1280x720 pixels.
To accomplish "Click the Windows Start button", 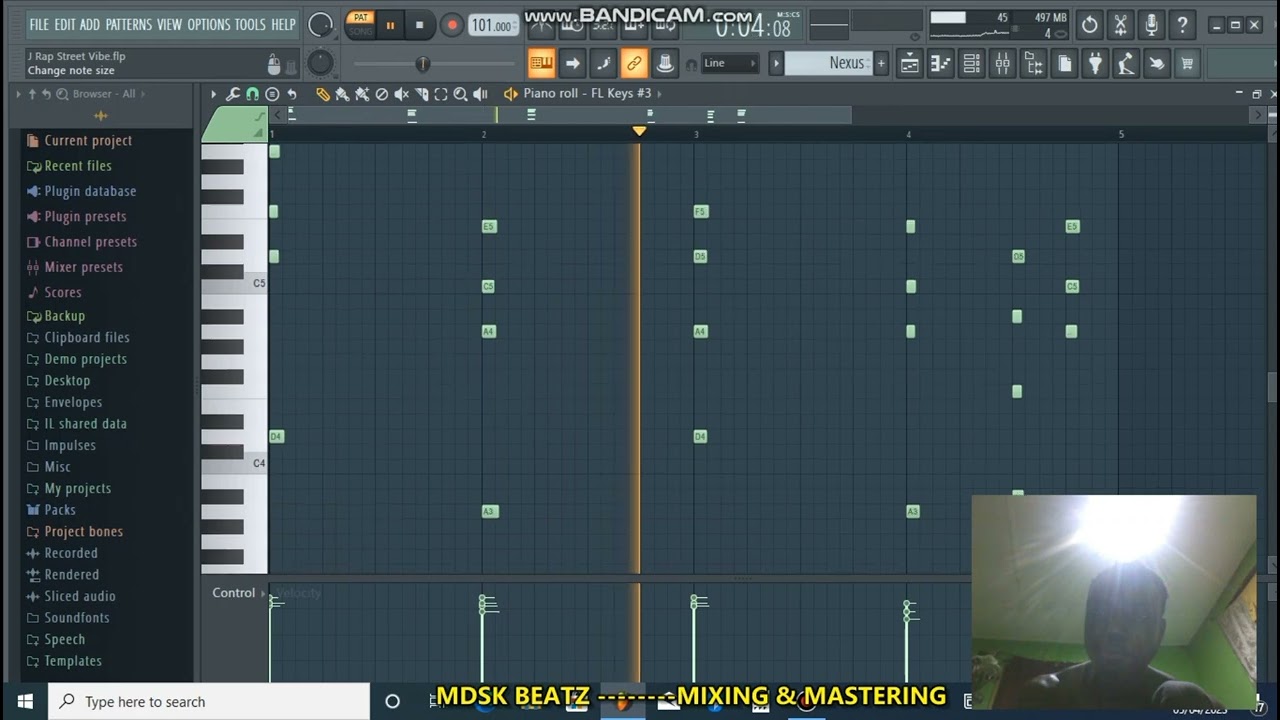I will pos(24,702).
